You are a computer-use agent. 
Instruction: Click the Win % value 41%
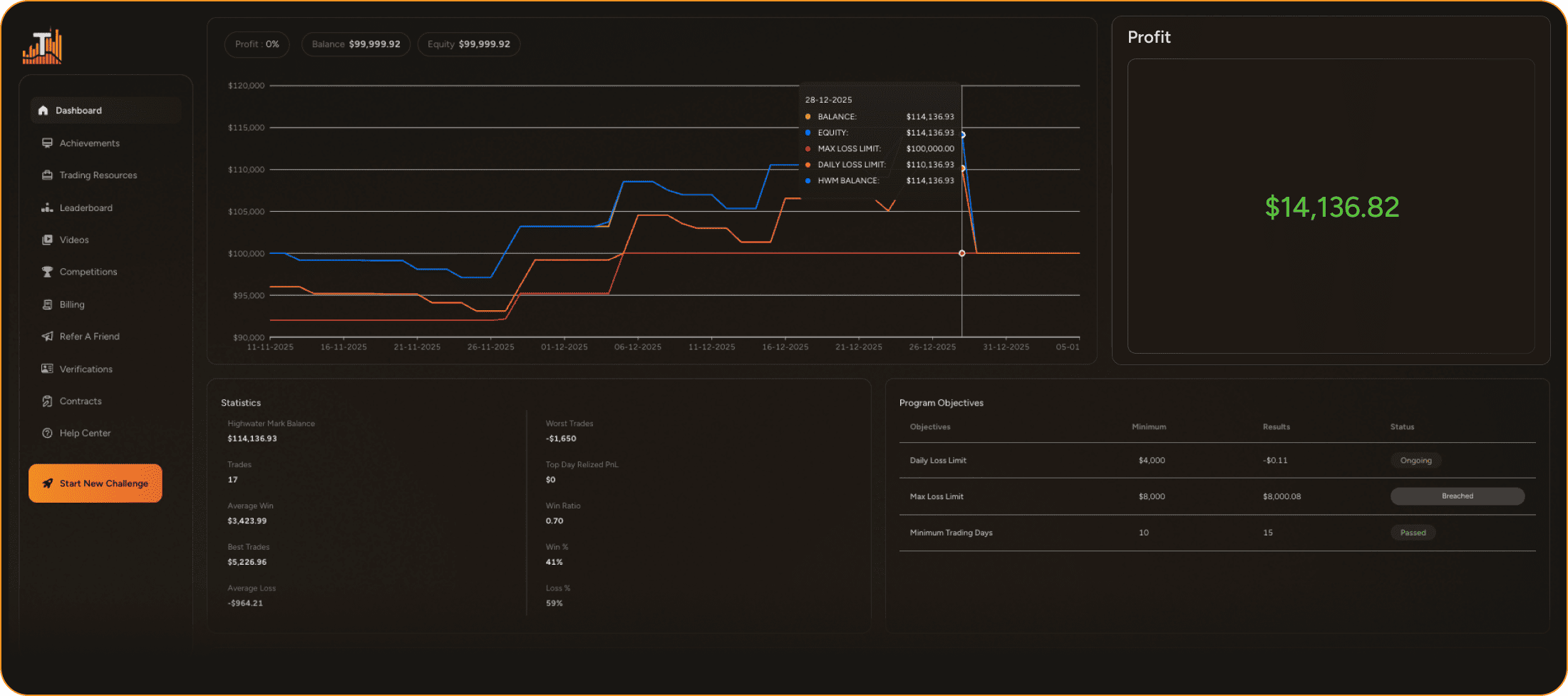pos(554,563)
